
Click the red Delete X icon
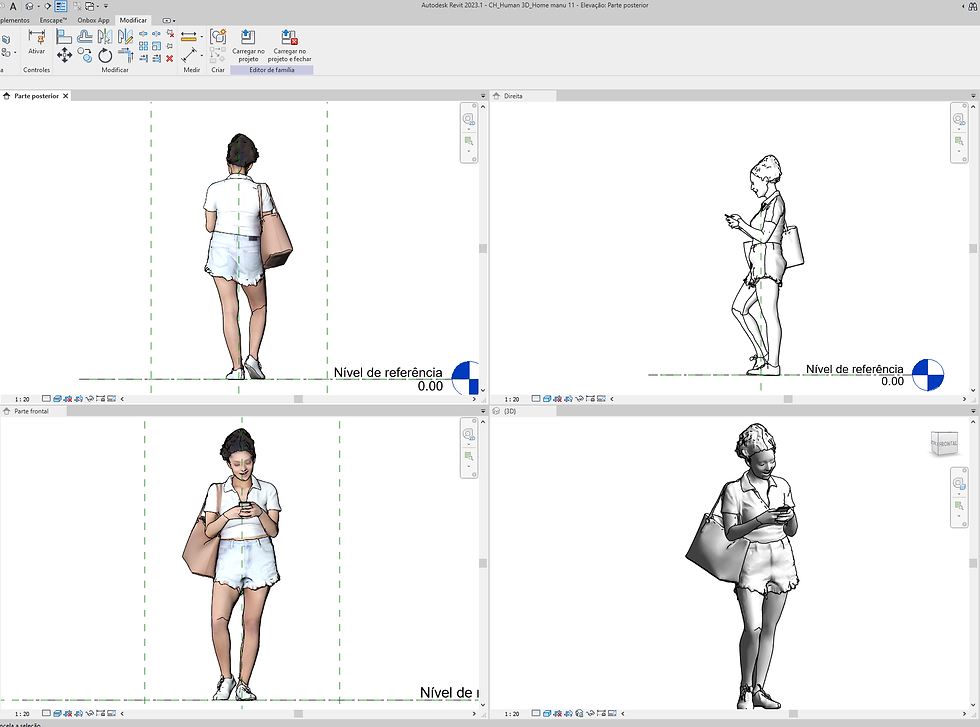pos(169,59)
